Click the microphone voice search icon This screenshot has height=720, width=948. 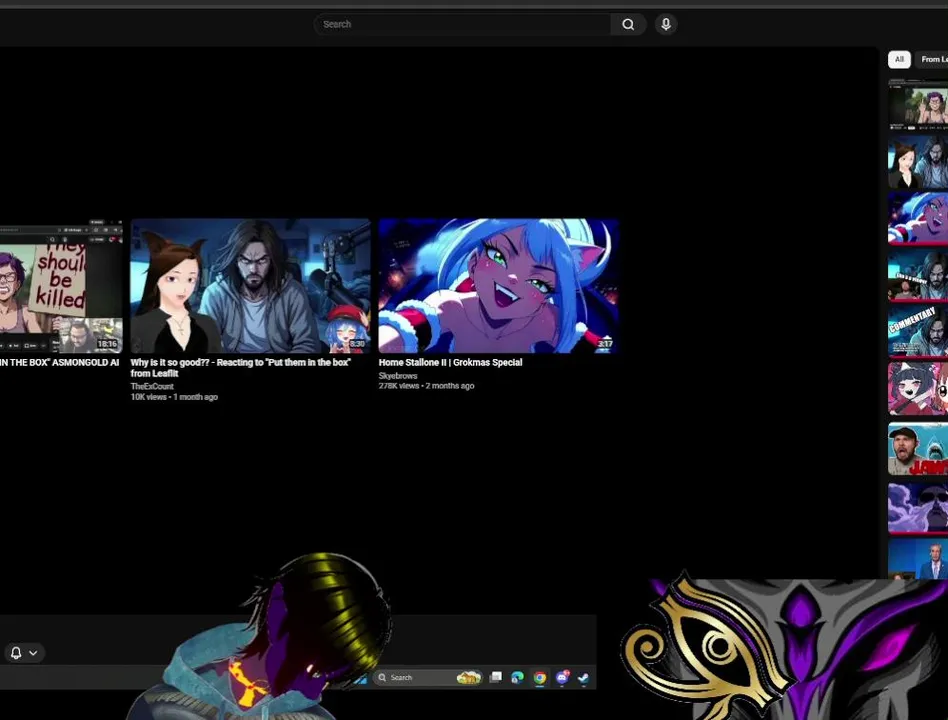pos(666,24)
